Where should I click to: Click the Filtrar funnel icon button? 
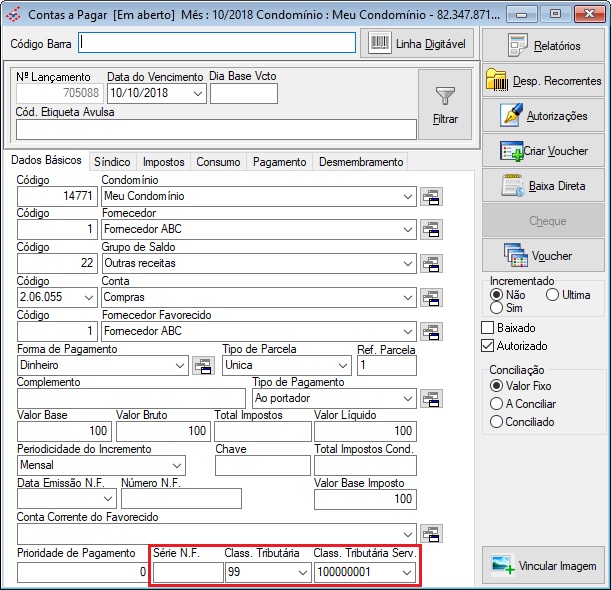pyautogui.click(x=445, y=105)
